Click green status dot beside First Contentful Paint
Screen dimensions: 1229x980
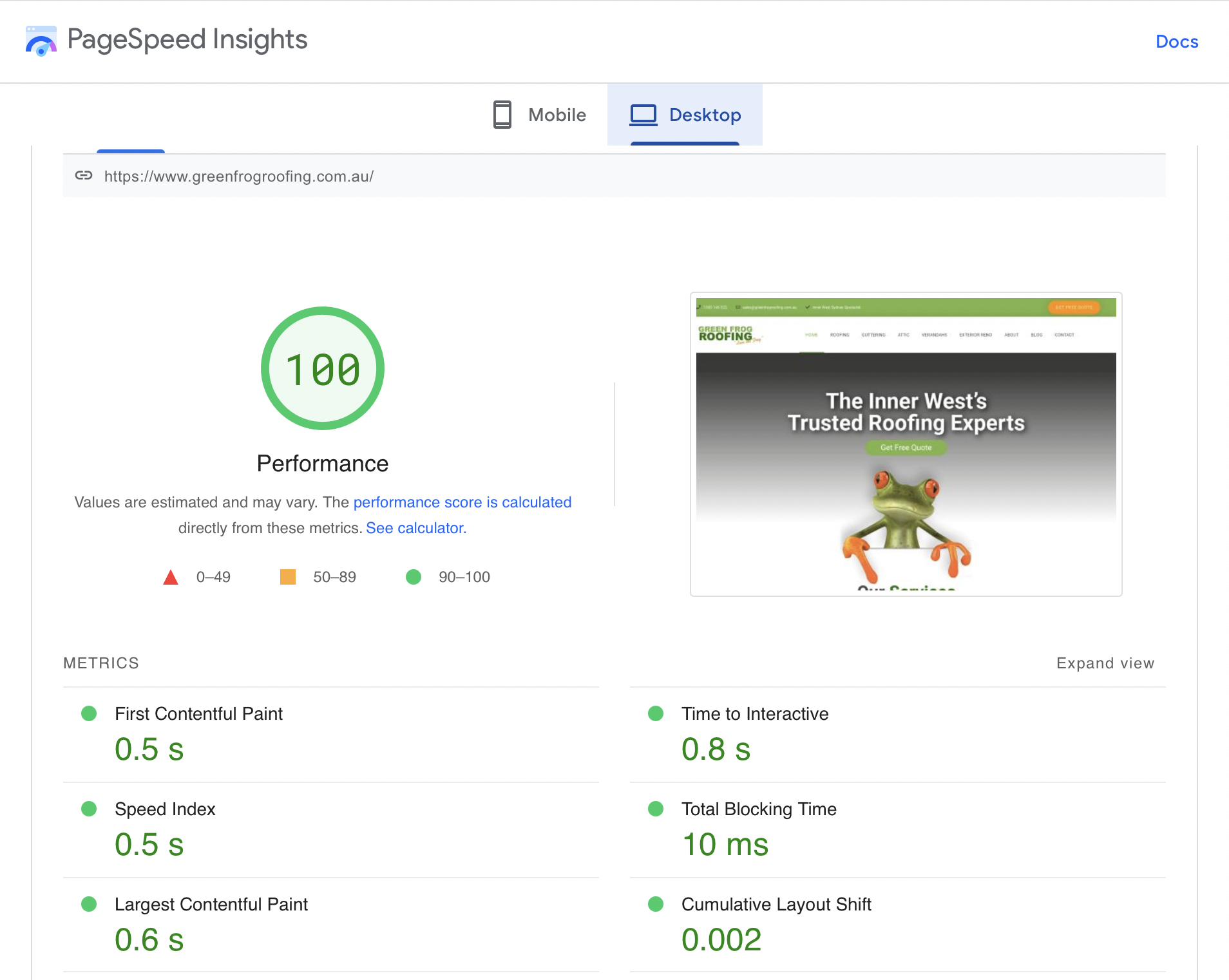[x=89, y=713]
